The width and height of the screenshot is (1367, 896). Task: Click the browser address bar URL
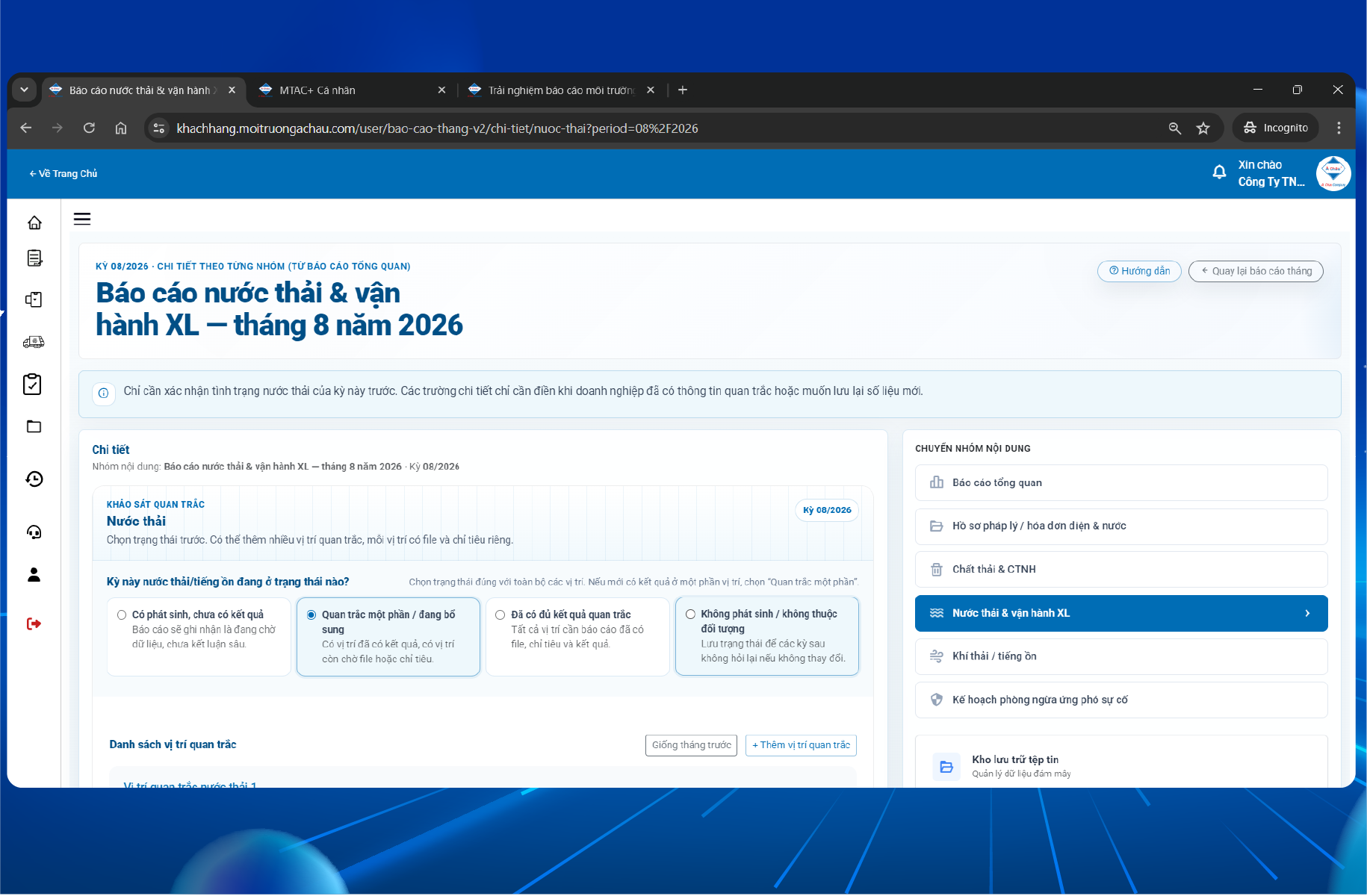click(x=437, y=128)
